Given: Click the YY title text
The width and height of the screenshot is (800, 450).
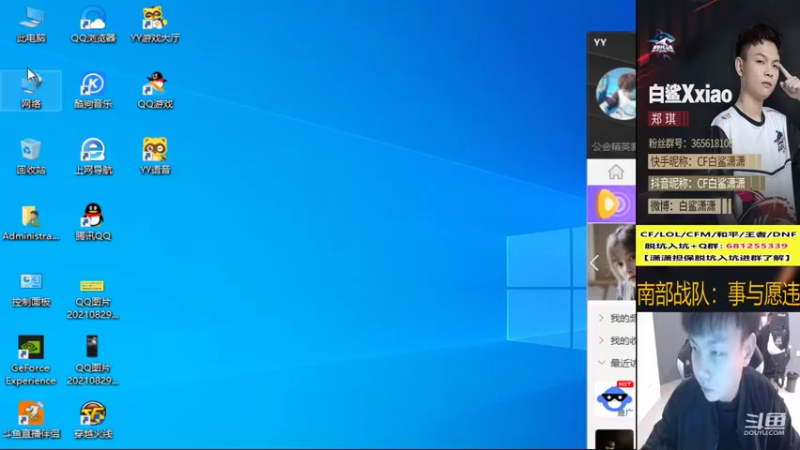Looking at the screenshot, I should coord(600,42).
